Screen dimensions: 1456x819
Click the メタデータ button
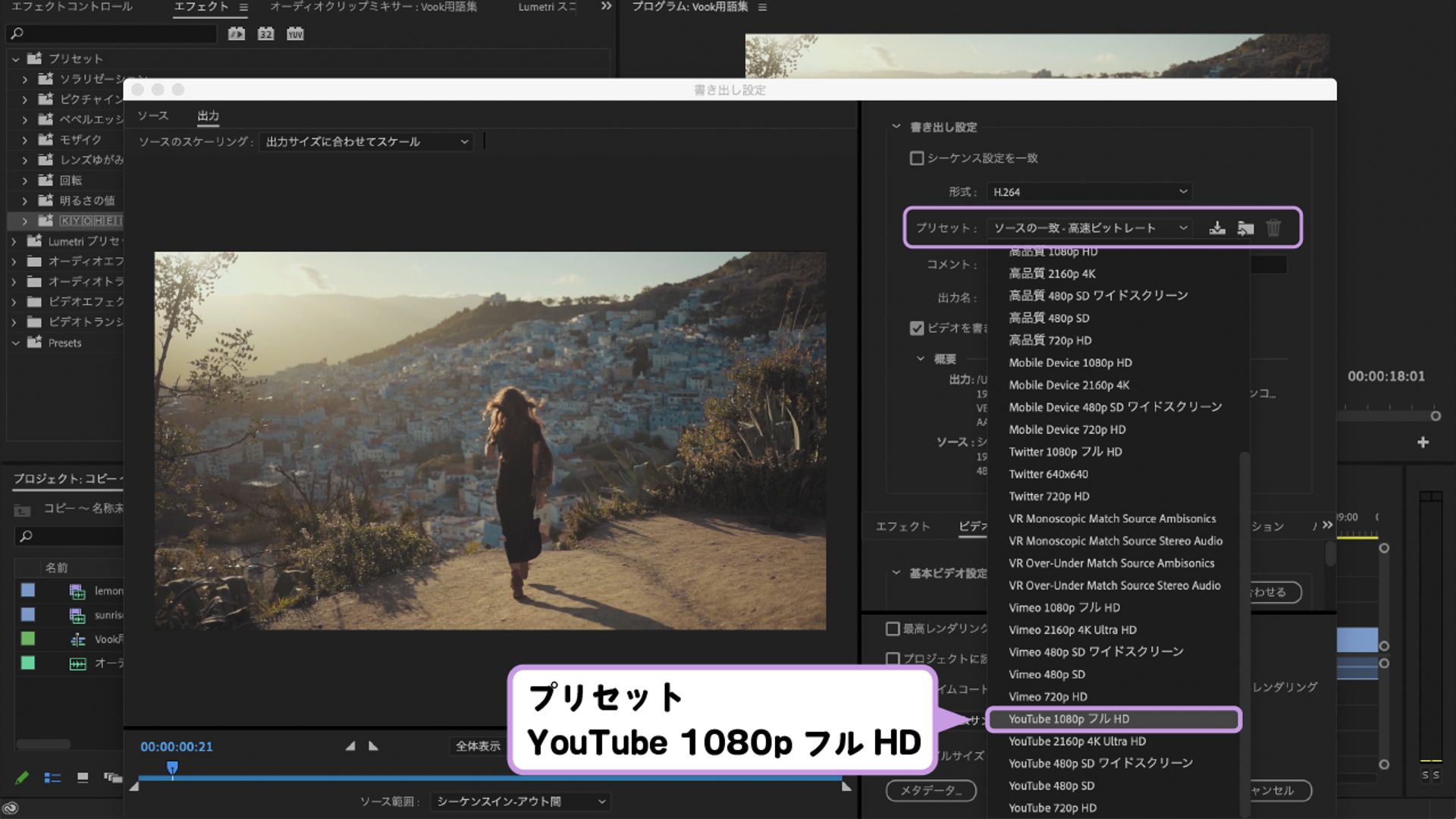tap(930, 790)
